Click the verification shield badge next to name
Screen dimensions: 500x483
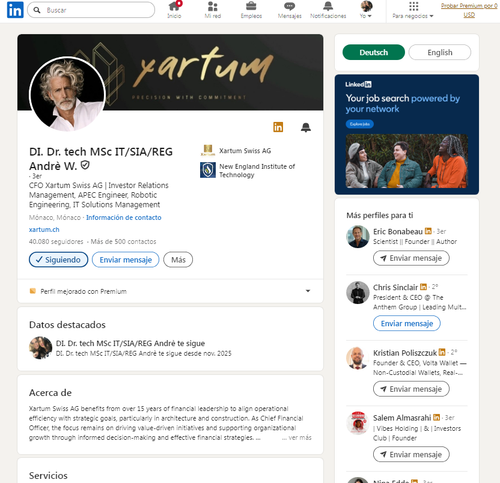point(85,165)
